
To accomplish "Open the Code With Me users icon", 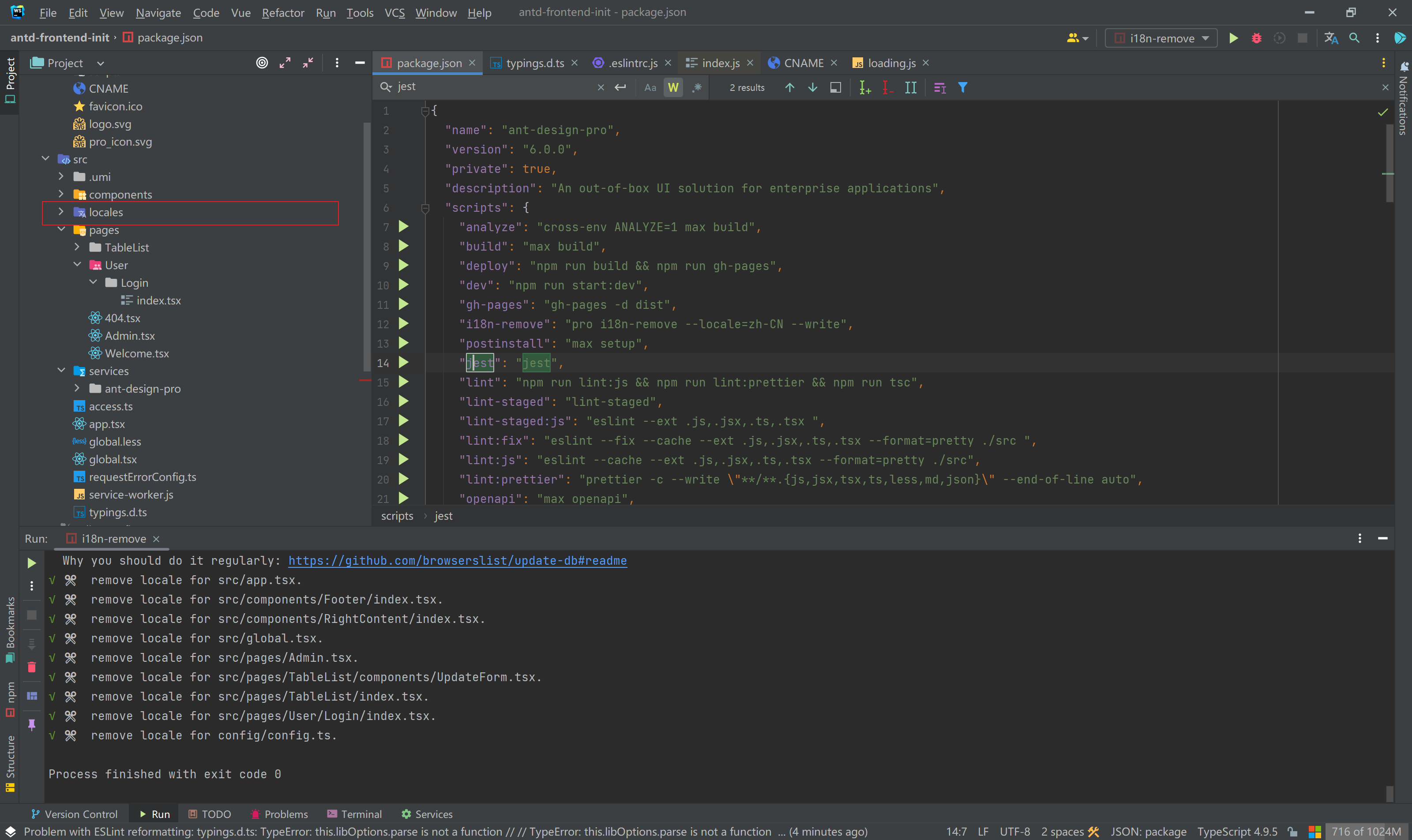I will (x=1077, y=38).
